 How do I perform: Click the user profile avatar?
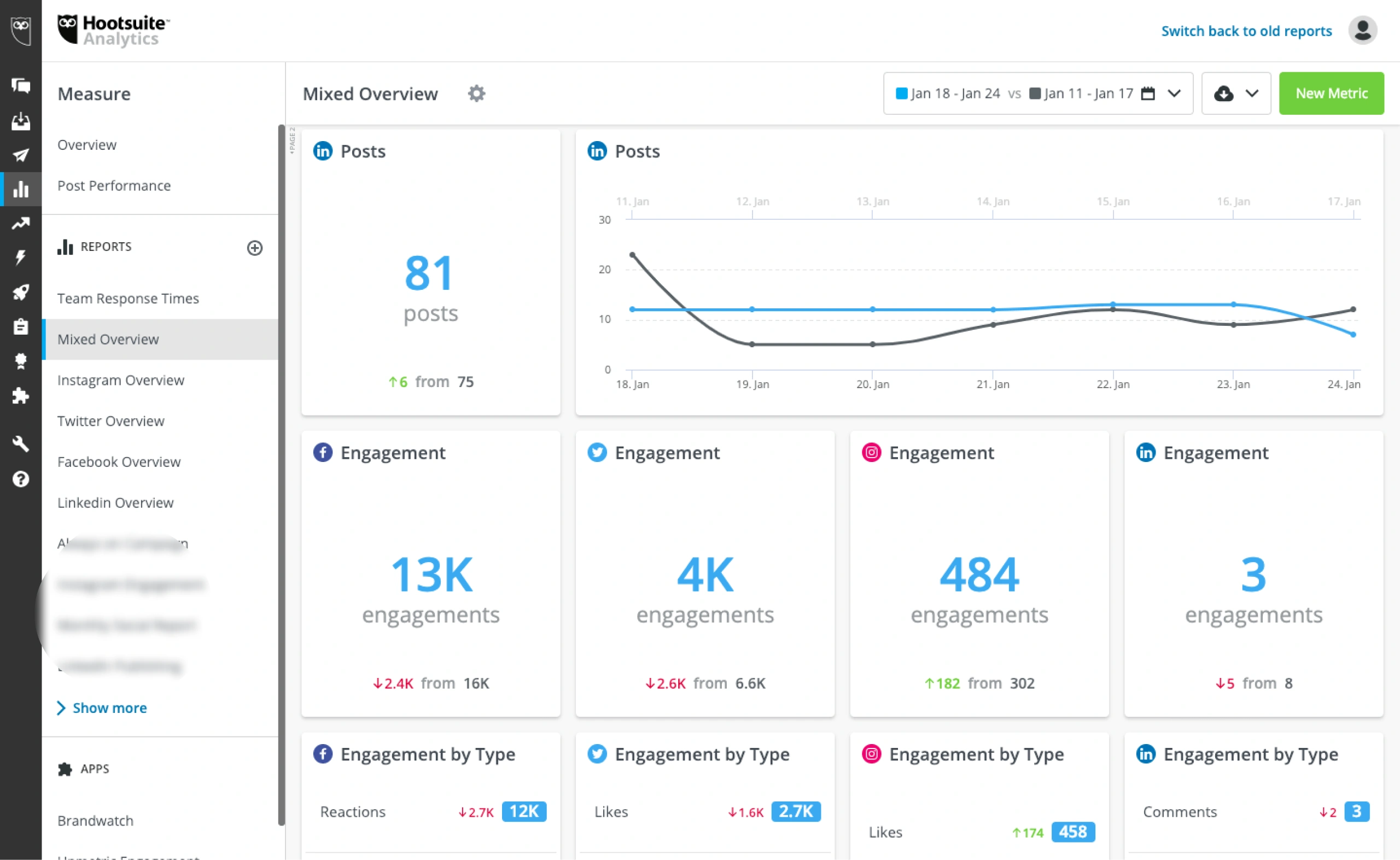pos(1362,31)
